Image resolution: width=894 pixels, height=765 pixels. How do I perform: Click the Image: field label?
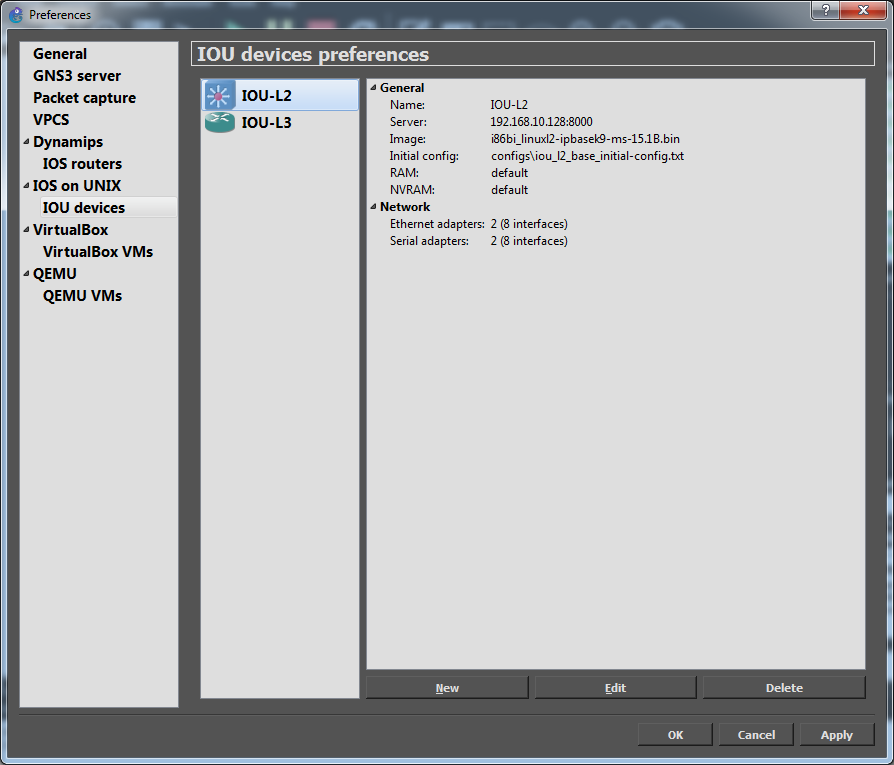click(408, 139)
